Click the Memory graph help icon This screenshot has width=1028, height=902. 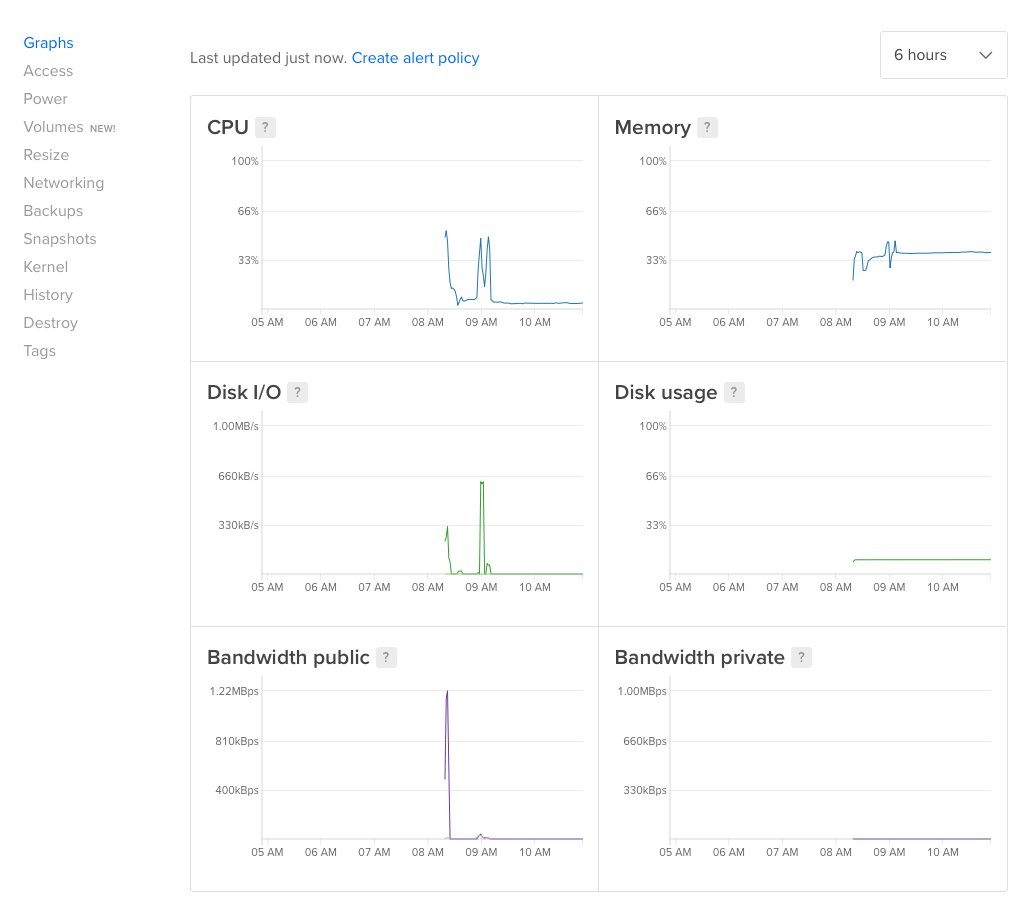tap(707, 127)
